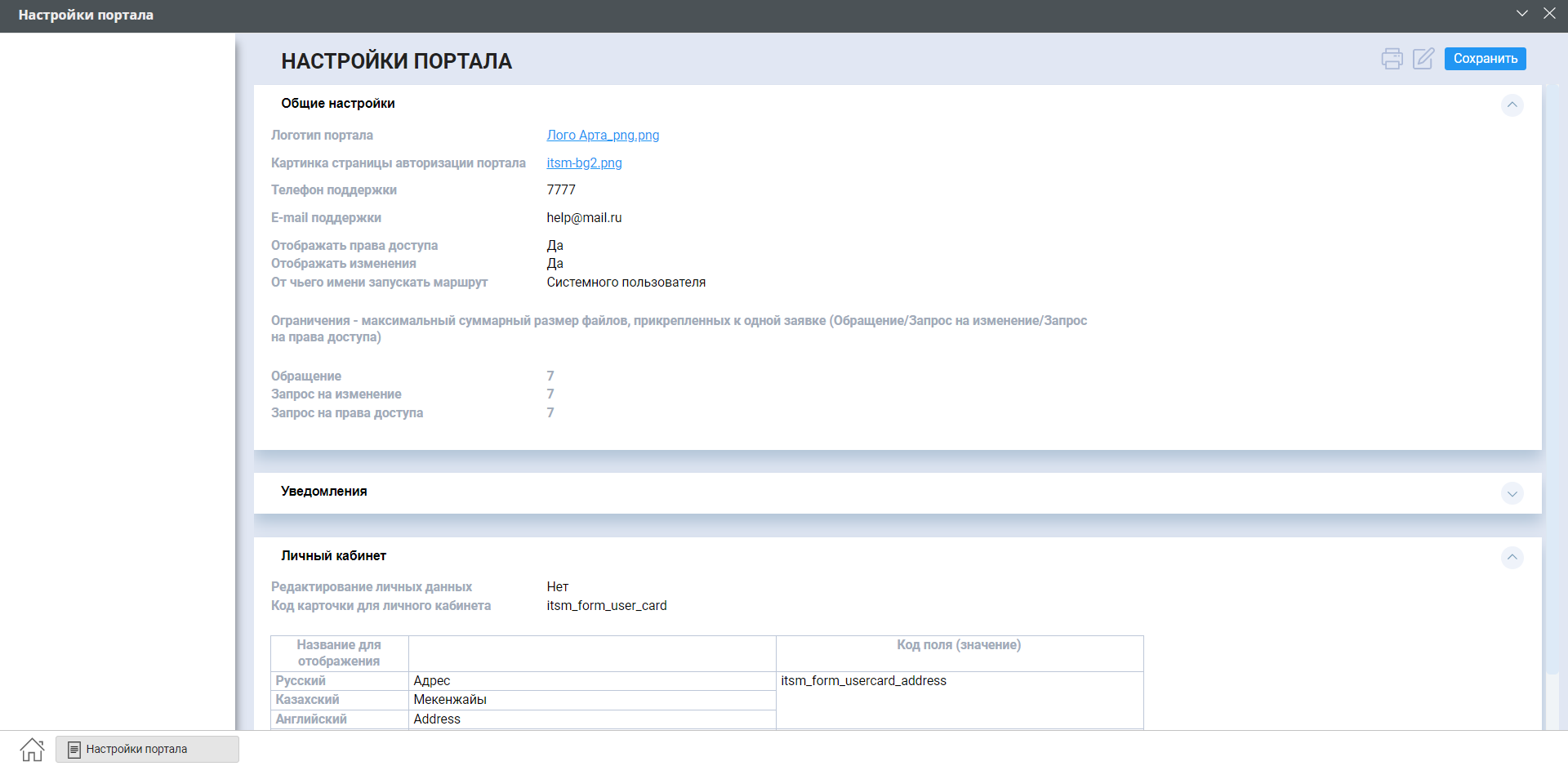Save settings with Сохранить button

pos(1485,59)
